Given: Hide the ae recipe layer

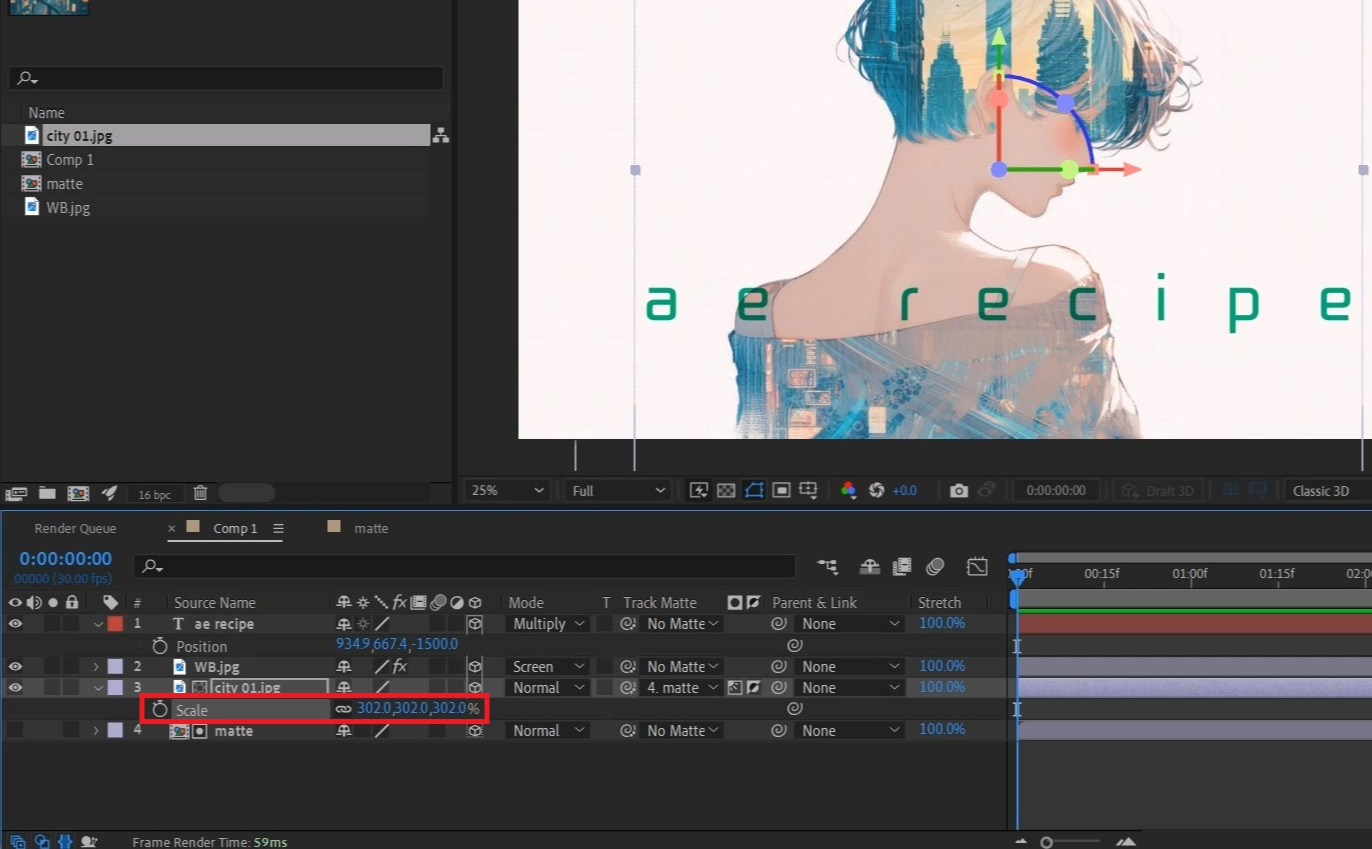Looking at the screenshot, I should pos(15,624).
